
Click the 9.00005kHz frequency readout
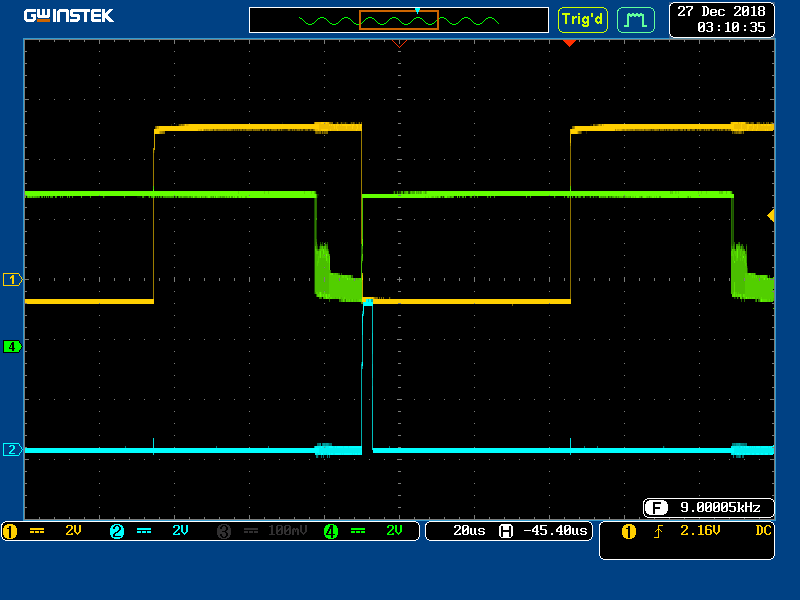pos(720,508)
